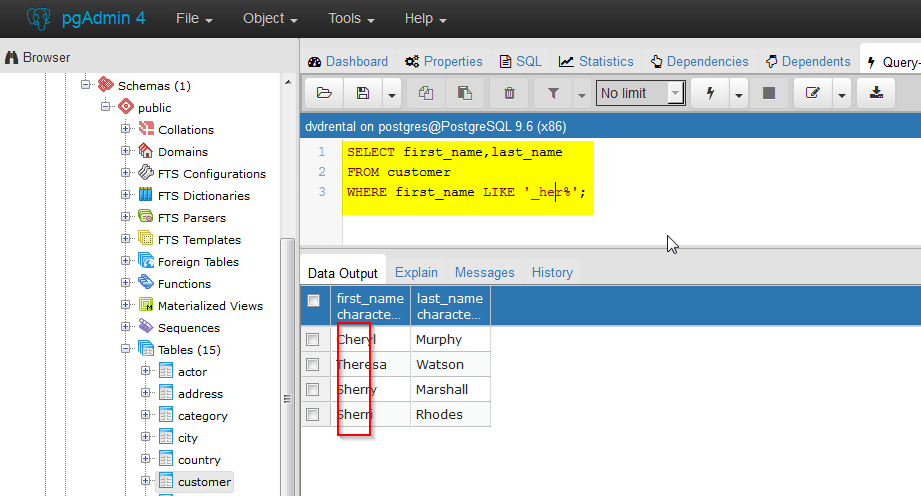921x496 pixels.
Task: Click the Foreign Tables icon
Action: pos(146,260)
